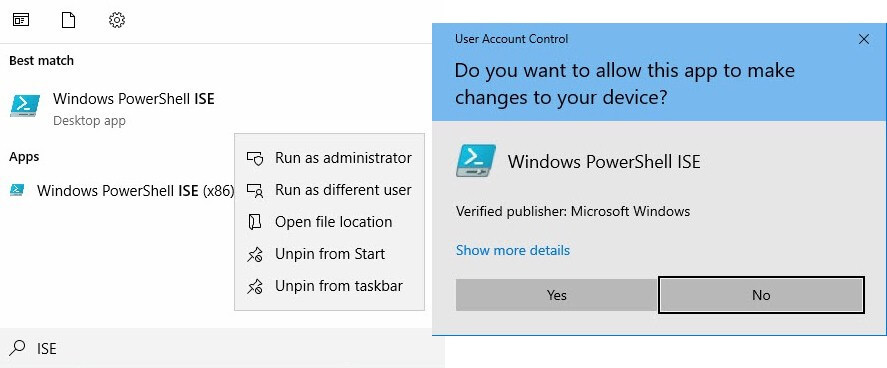Image resolution: width=887 pixels, height=368 pixels.
Task: Select Unpin from Start option
Action: [329, 254]
